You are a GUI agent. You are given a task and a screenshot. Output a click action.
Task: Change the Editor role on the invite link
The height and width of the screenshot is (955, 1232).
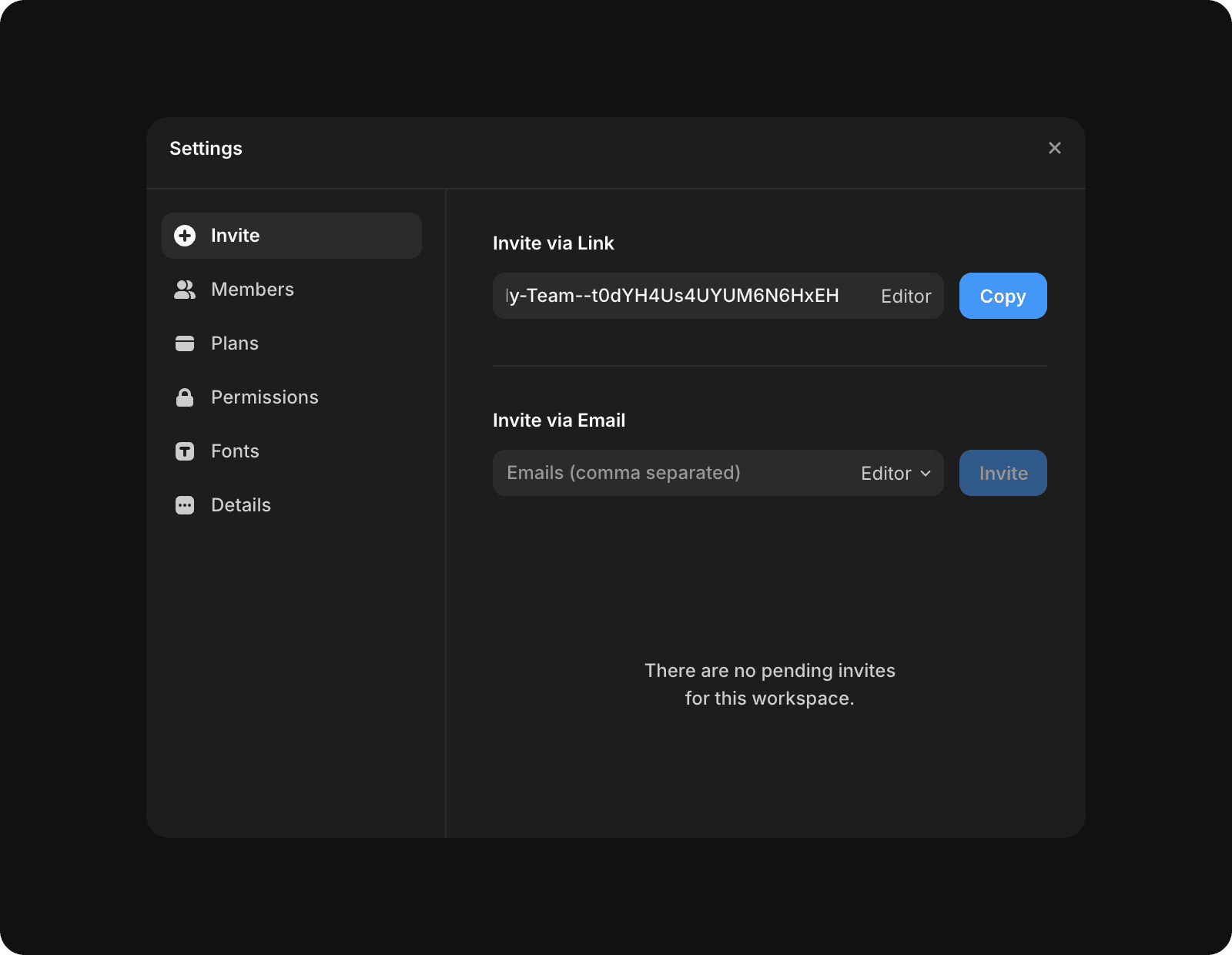point(906,297)
